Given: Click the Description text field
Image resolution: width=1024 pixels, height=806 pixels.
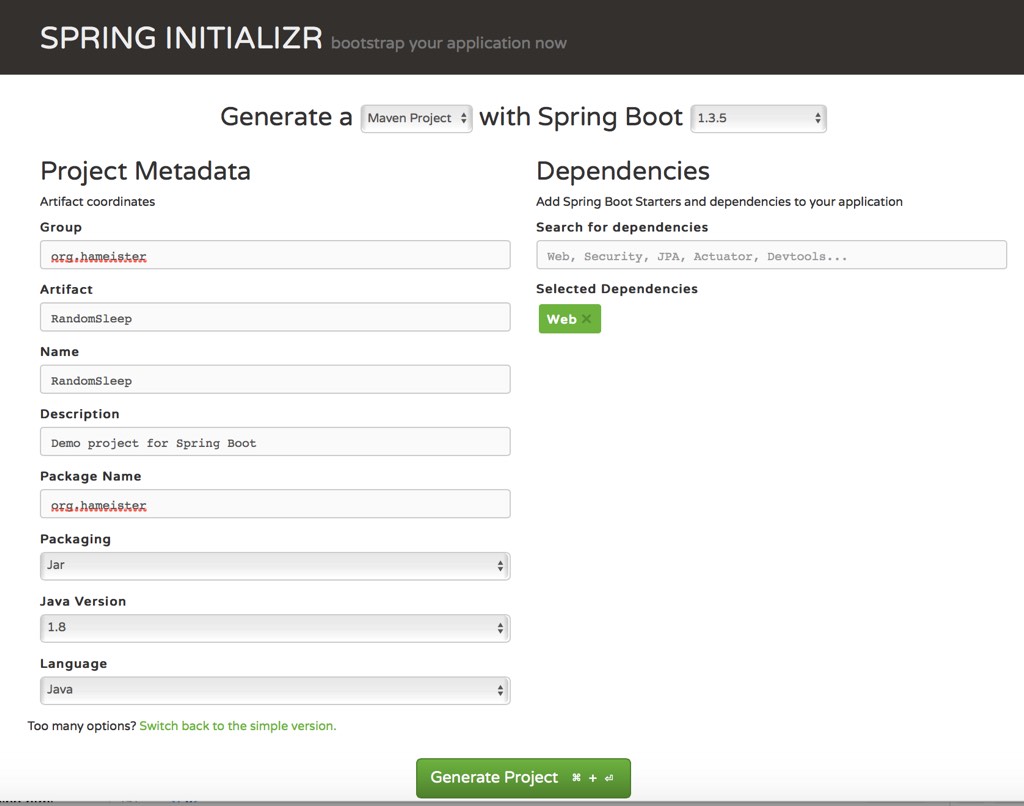Looking at the screenshot, I should point(275,442).
